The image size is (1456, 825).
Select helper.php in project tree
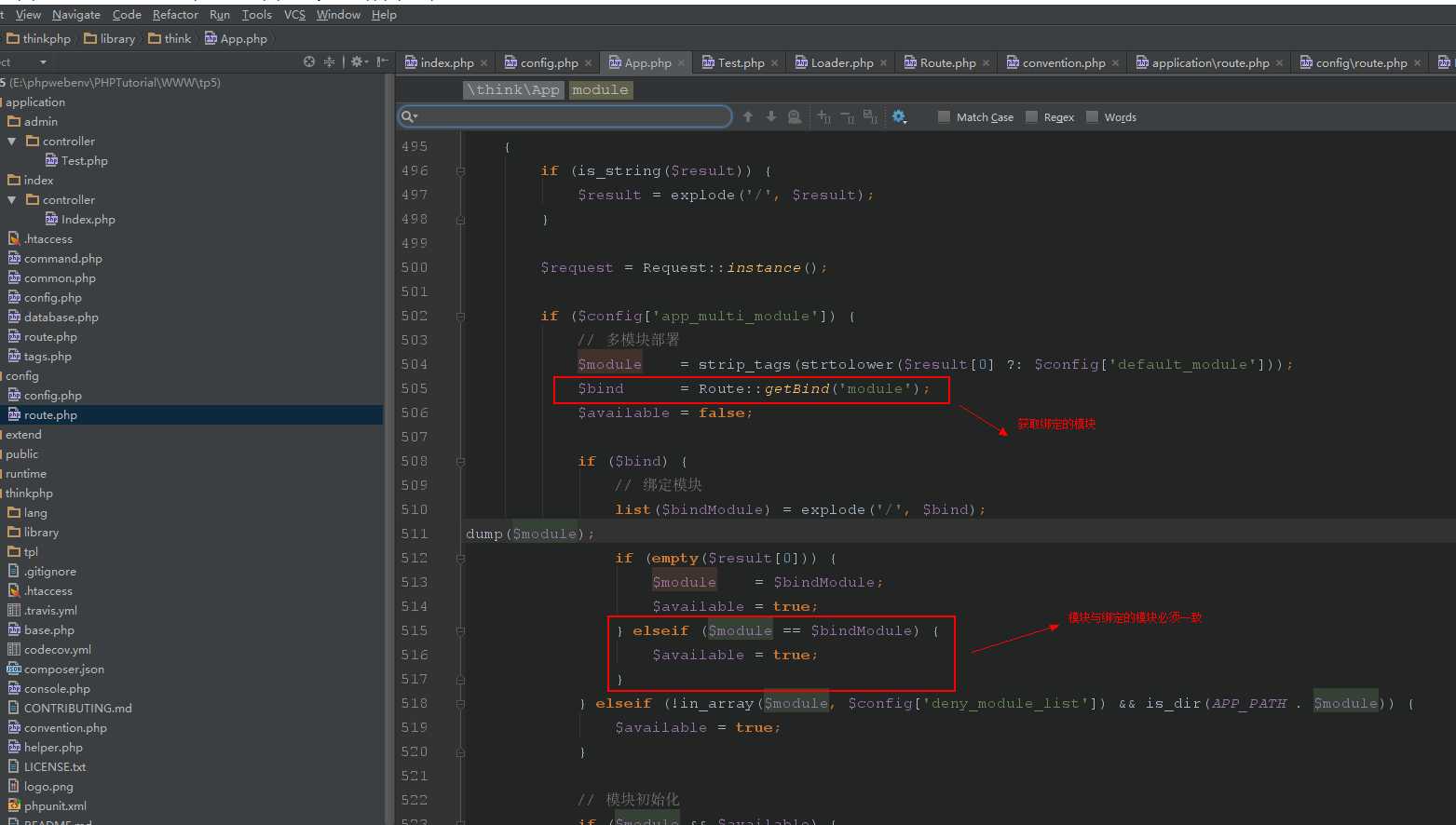tap(46, 748)
